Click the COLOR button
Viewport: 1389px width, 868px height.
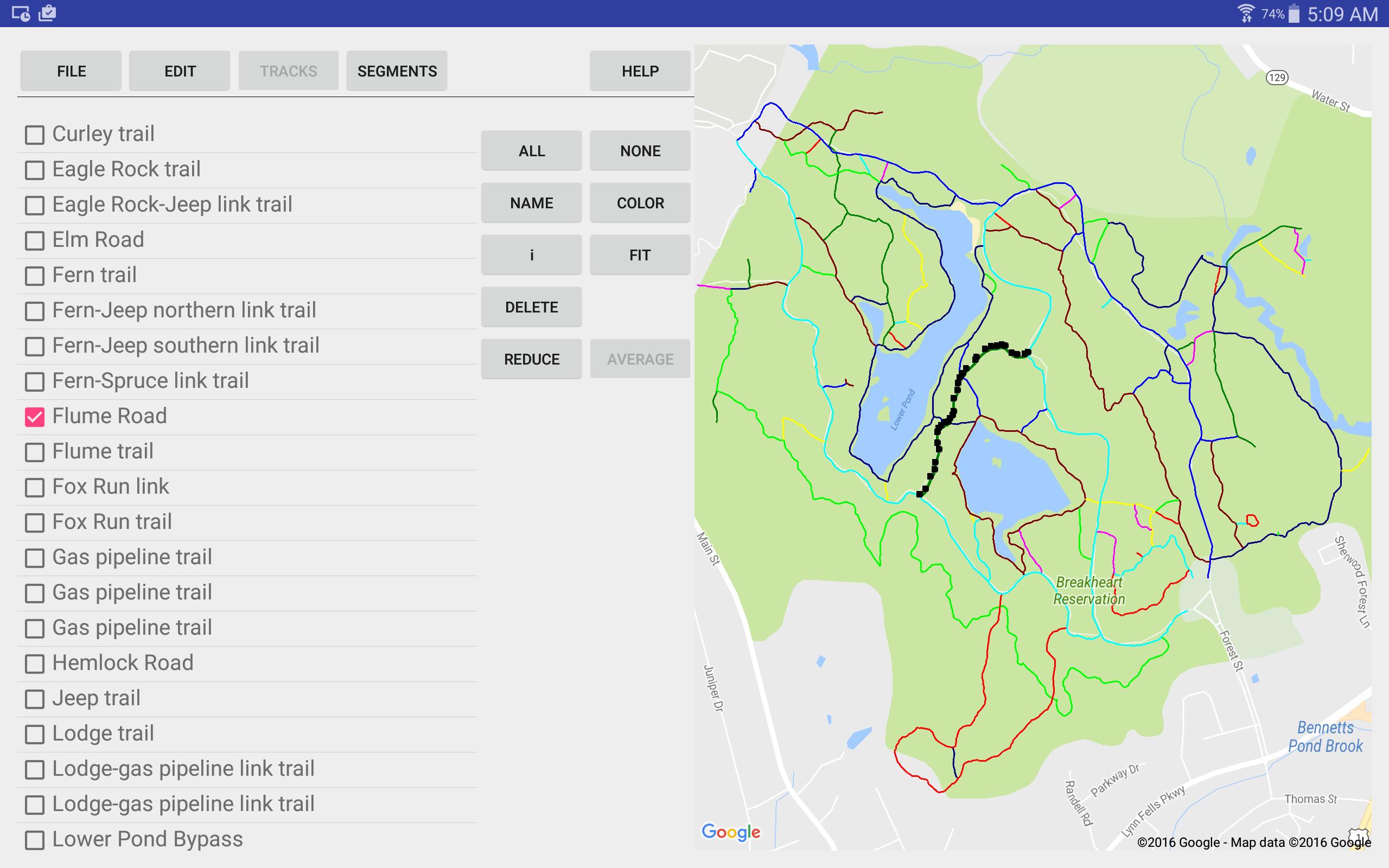tap(640, 203)
